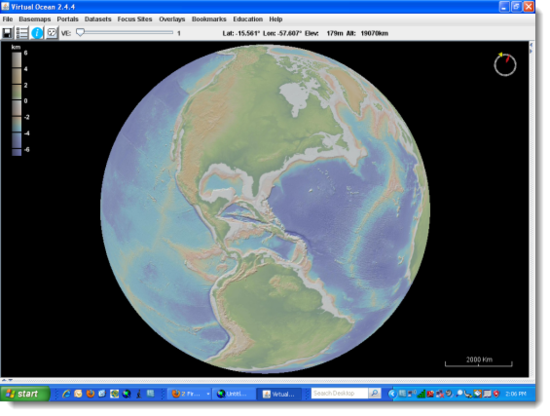Click the globe icon in quick launch

(126, 394)
